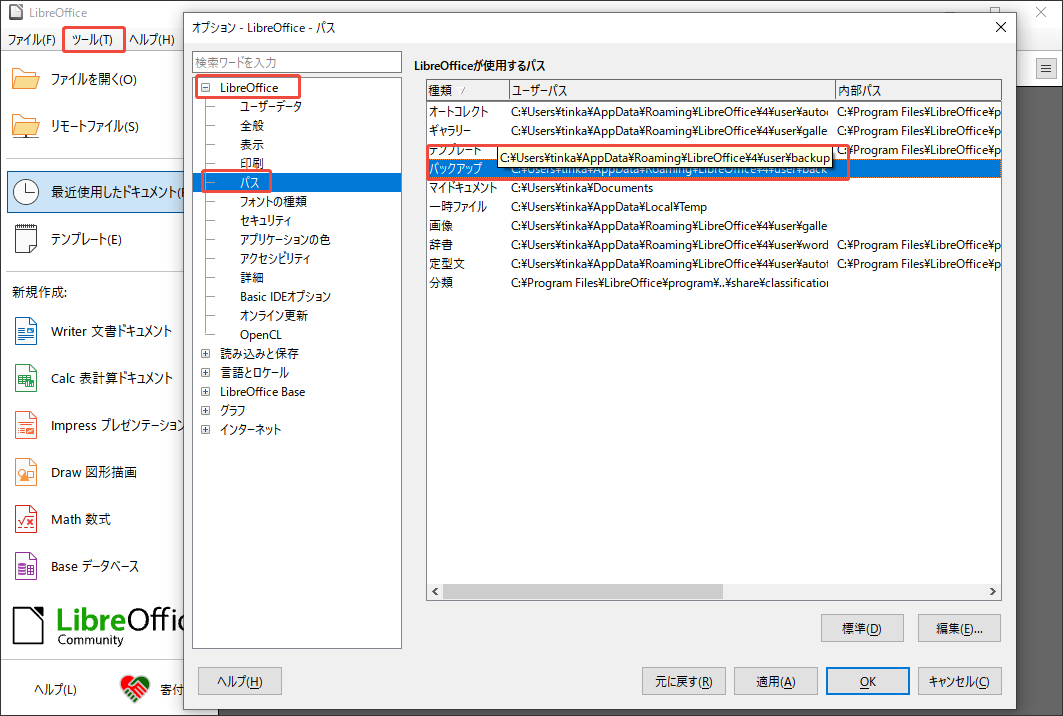Select the ギャラリー path row
Image resolution: width=1063 pixels, height=716 pixels.
pyautogui.click(x=714, y=131)
